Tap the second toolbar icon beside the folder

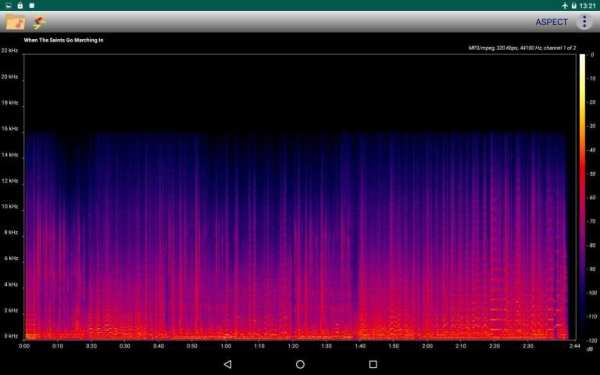click(39, 22)
